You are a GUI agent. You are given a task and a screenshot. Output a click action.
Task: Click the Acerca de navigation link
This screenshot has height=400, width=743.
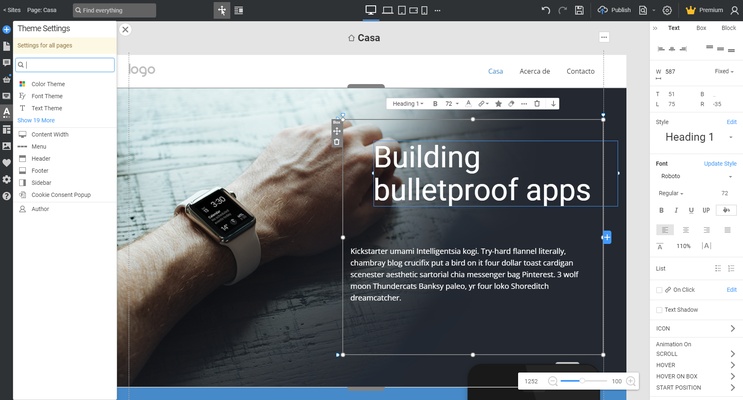(x=535, y=71)
